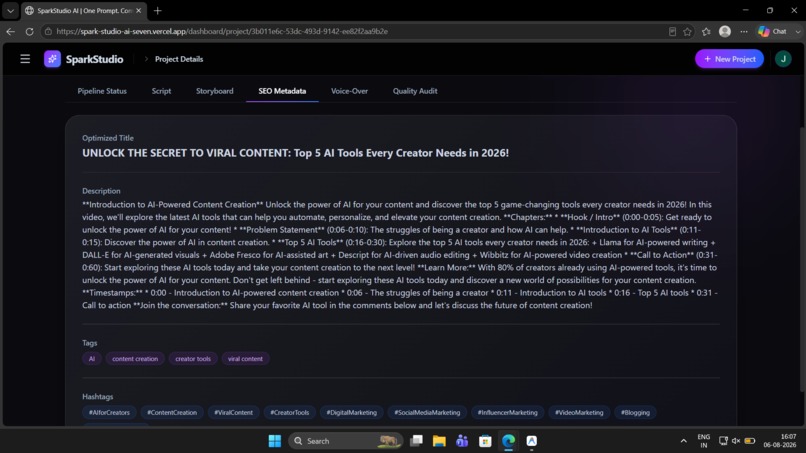Open the reader view icon in address bar
This screenshot has height=453, width=806.
click(x=672, y=31)
